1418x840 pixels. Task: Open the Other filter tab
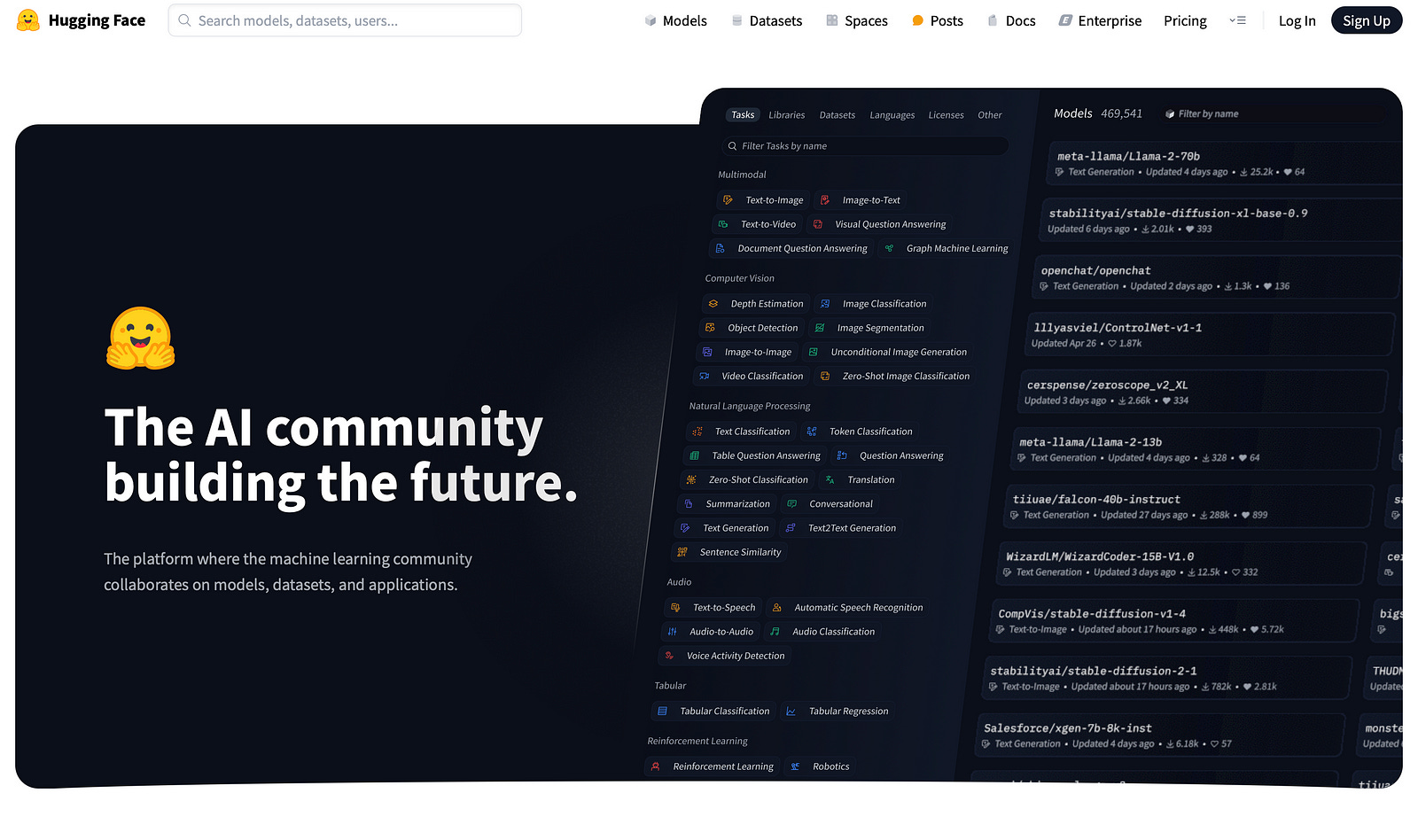[989, 115]
